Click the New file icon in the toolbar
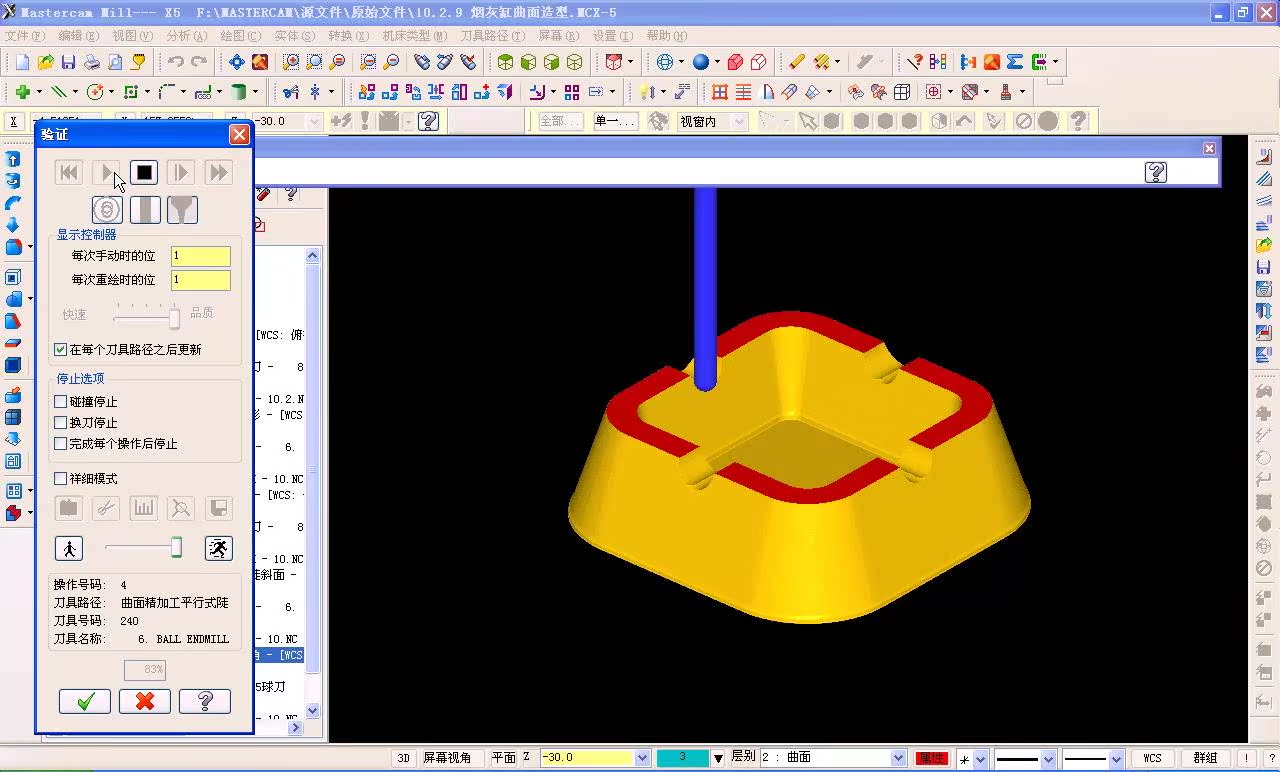The height and width of the screenshot is (772, 1280). (22, 62)
